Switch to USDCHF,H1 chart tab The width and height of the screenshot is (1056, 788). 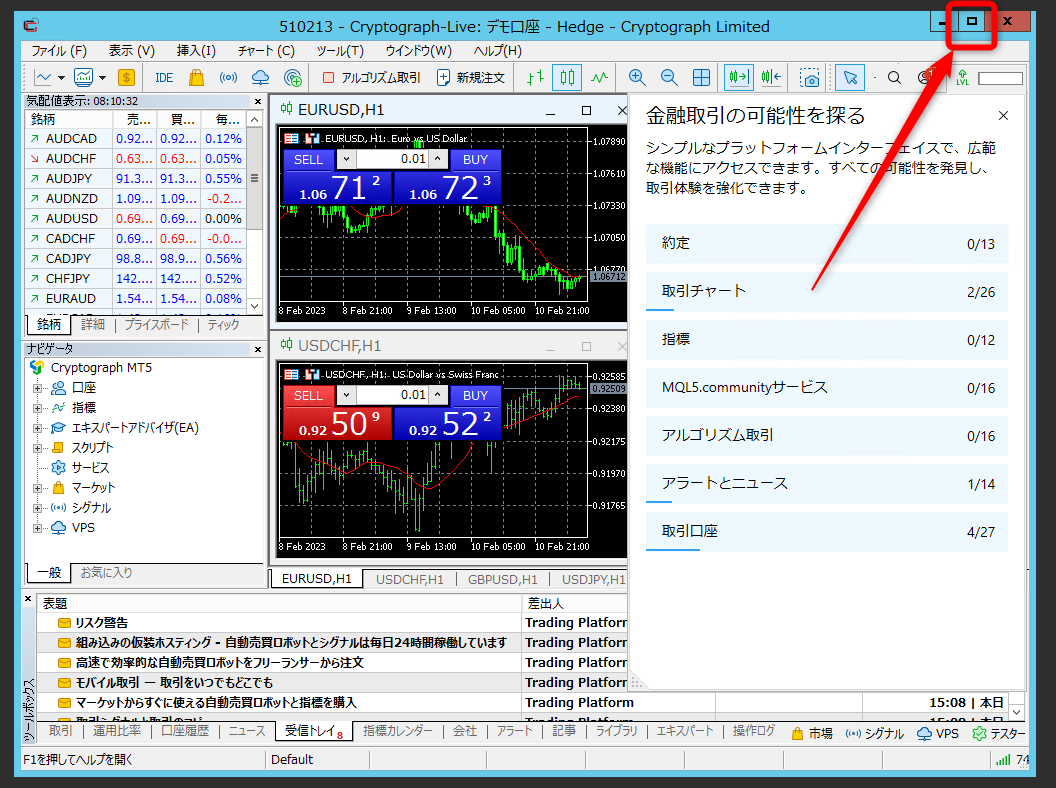click(409, 579)
